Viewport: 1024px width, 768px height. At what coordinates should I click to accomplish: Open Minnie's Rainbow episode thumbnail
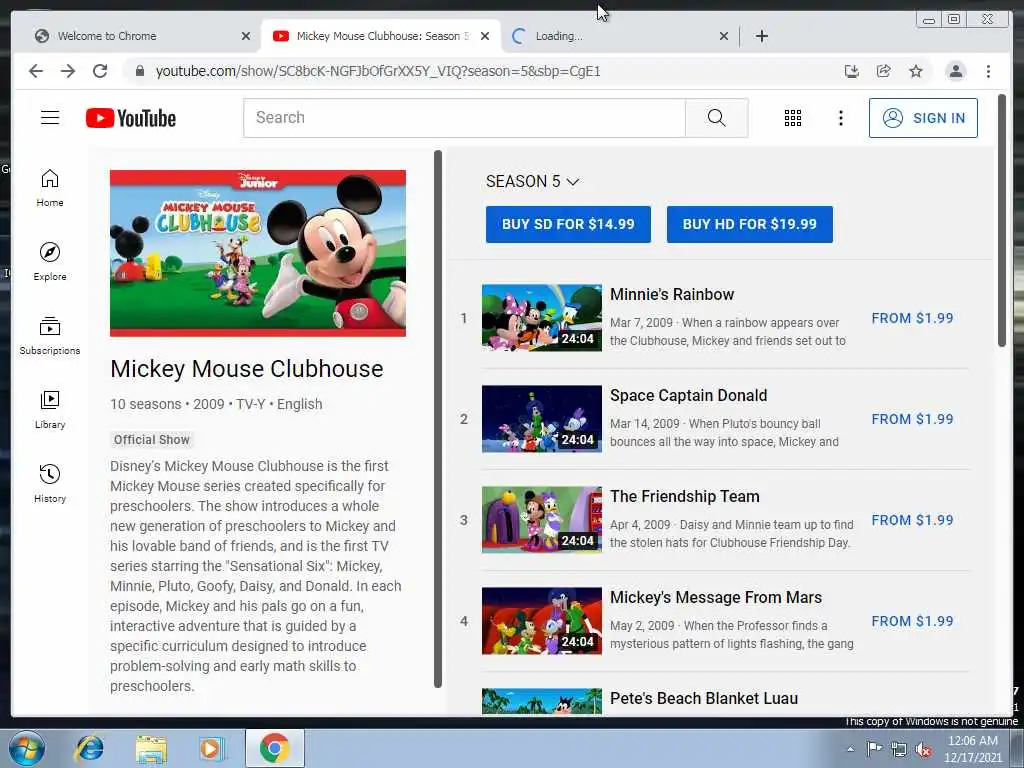point(541,318)
